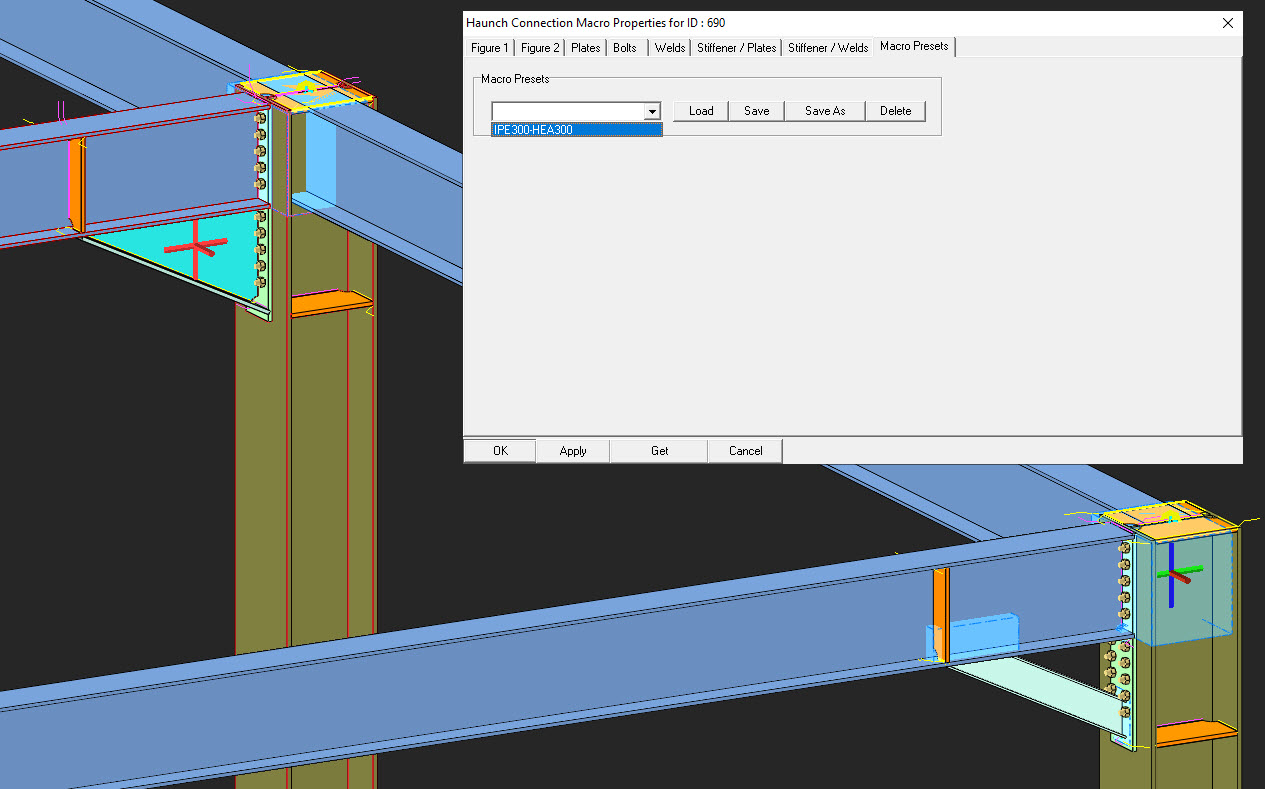This screenshot has height=789, width=1265.
Task: Apply the haunch connection settings
Action: (x=573, y=451)
